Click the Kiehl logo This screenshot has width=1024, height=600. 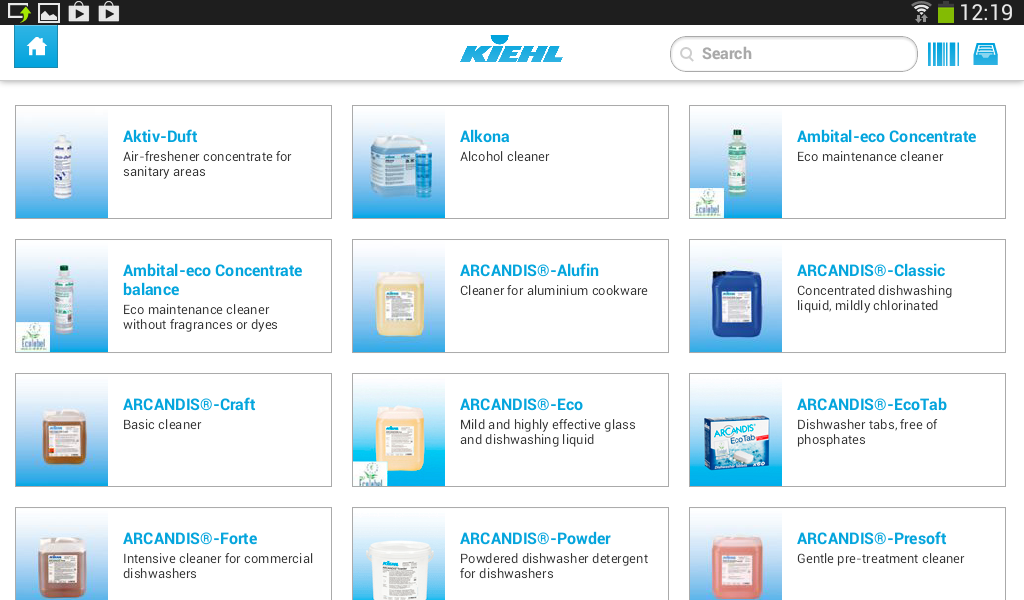(x=511, y=50)
